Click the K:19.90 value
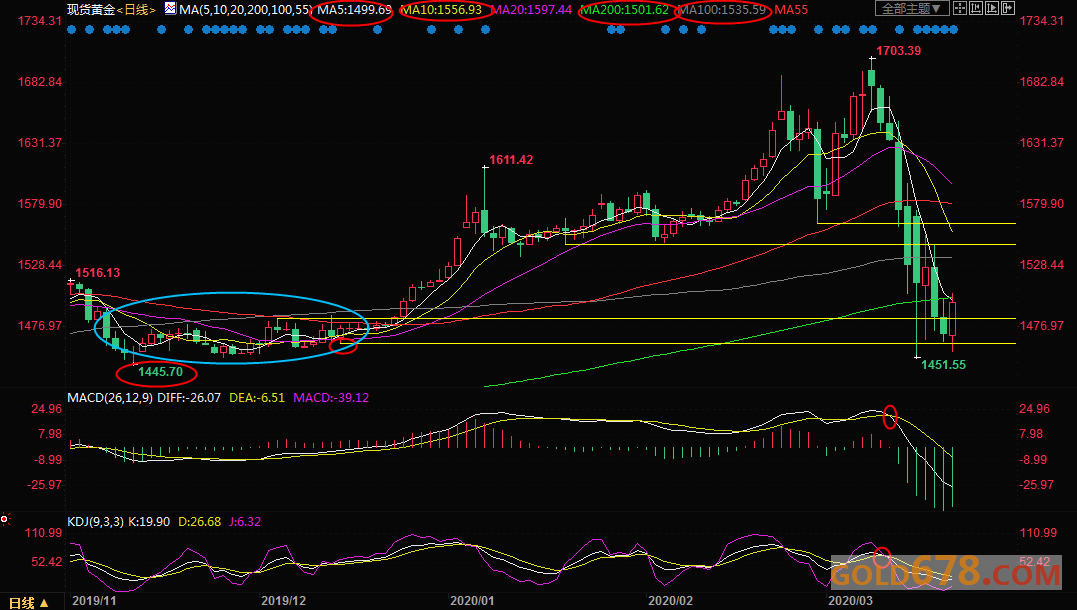 149,522
